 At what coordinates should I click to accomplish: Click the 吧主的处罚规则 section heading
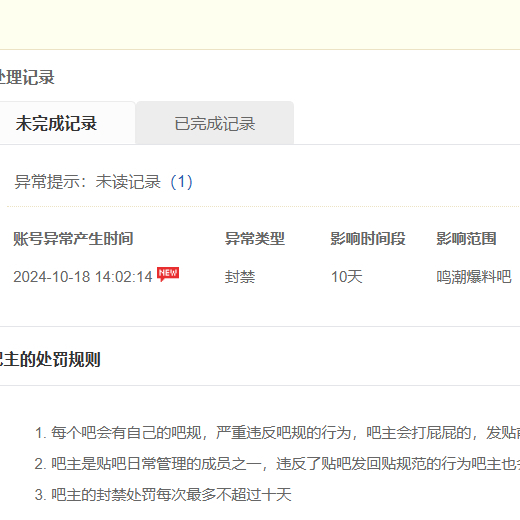click(x=50, y=359)
